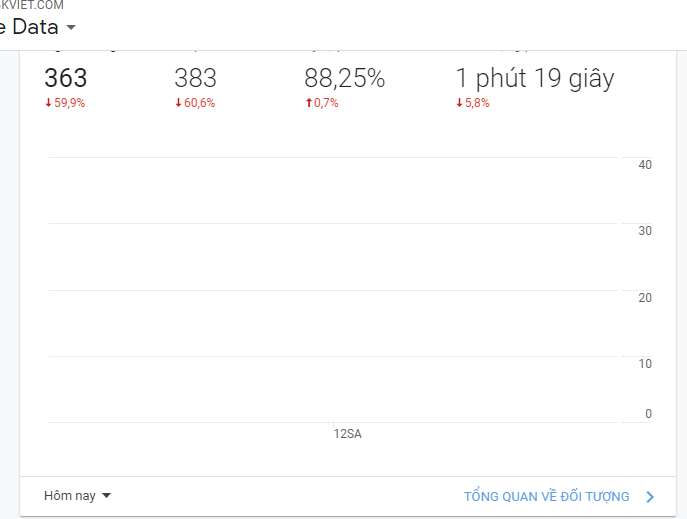Screen dimensions: 687x519
Task: Click the red down arrow beside 5,8%
Action: coord(459,102)
